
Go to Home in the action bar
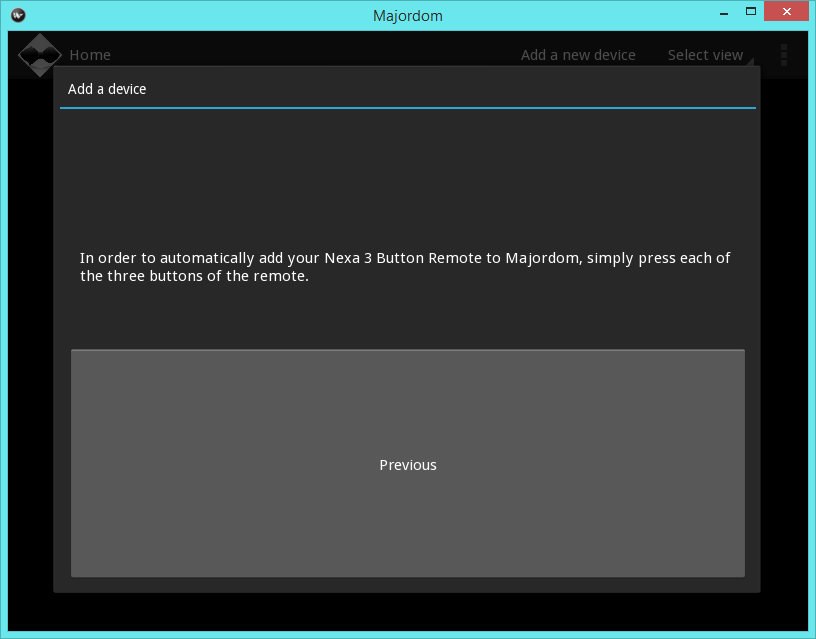tap(90, 55)
